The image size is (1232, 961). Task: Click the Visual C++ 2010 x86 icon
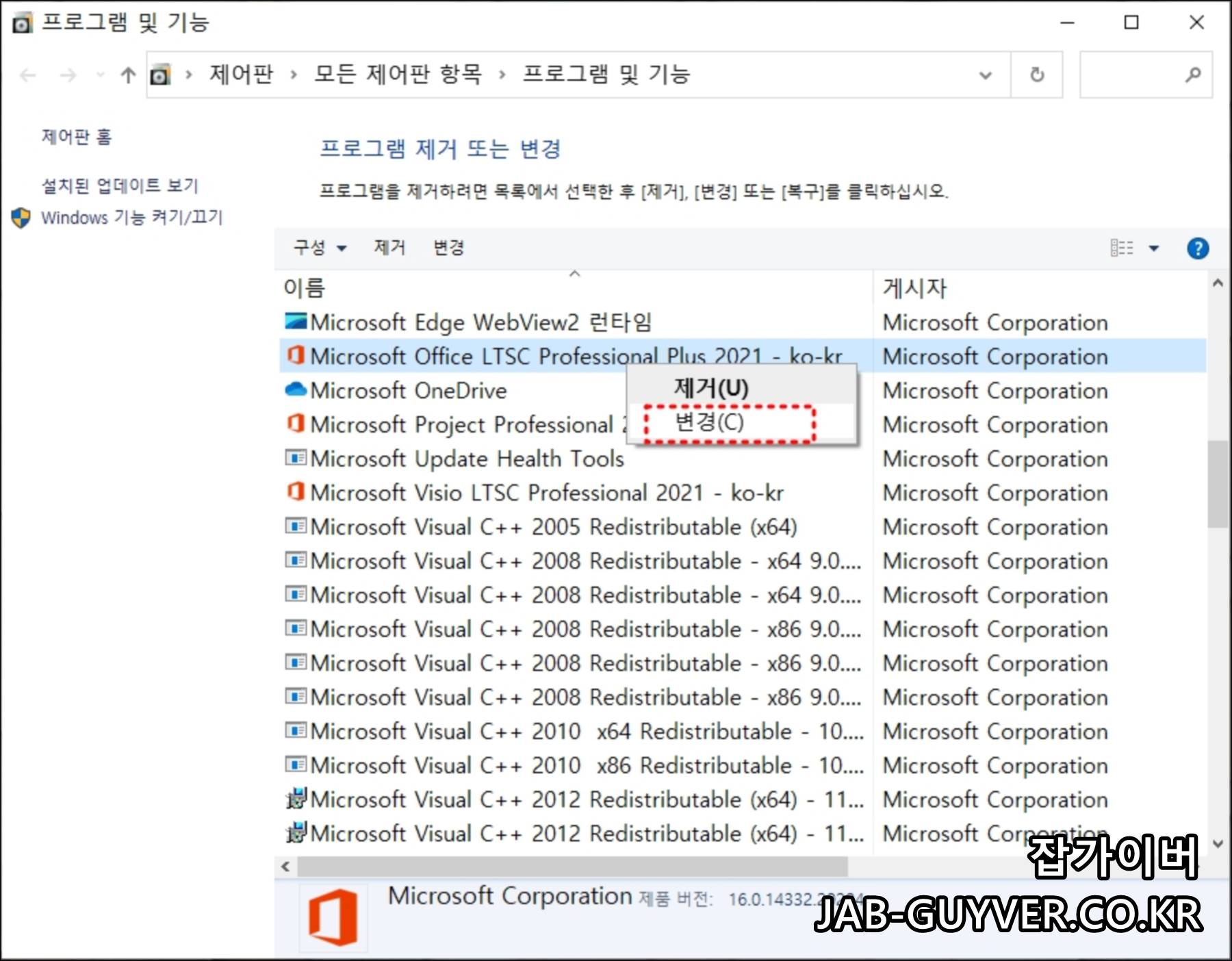click(296, 764)
